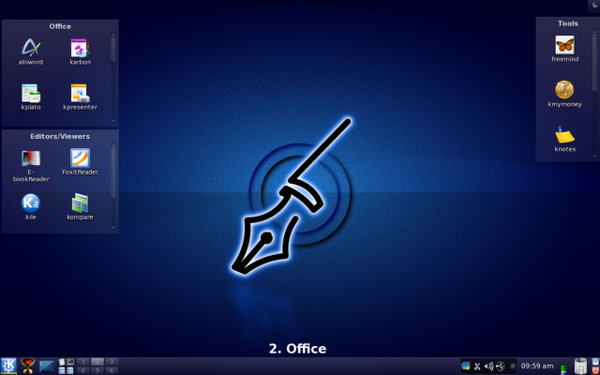Open the KDE Kickoff application launcher
Screen dimensions: 600x375
click(x=8, y=366)
